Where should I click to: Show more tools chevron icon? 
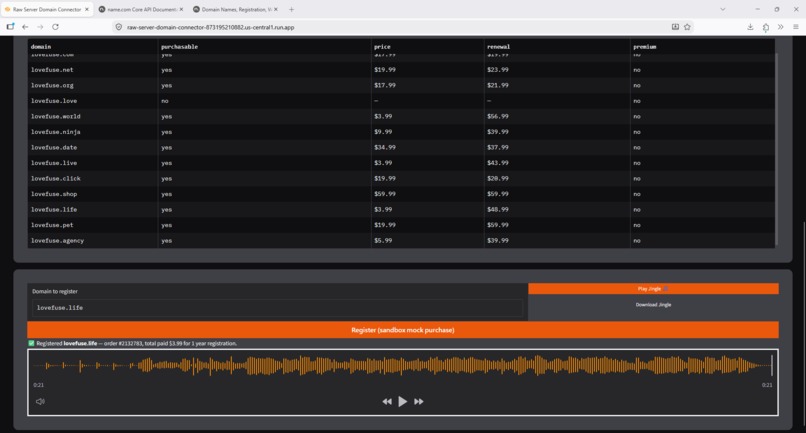point(780,27)
